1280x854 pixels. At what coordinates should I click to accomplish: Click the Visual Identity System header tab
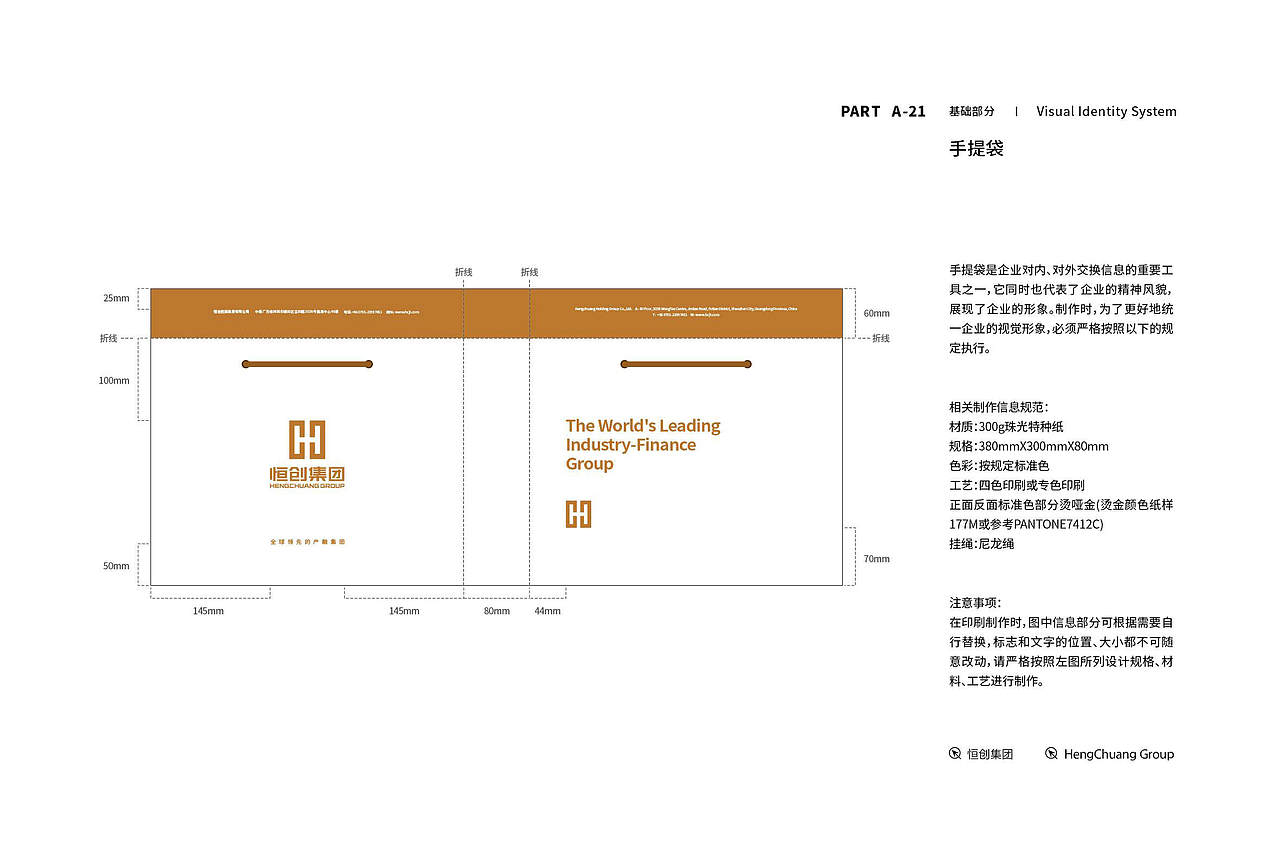[1106, 112]
